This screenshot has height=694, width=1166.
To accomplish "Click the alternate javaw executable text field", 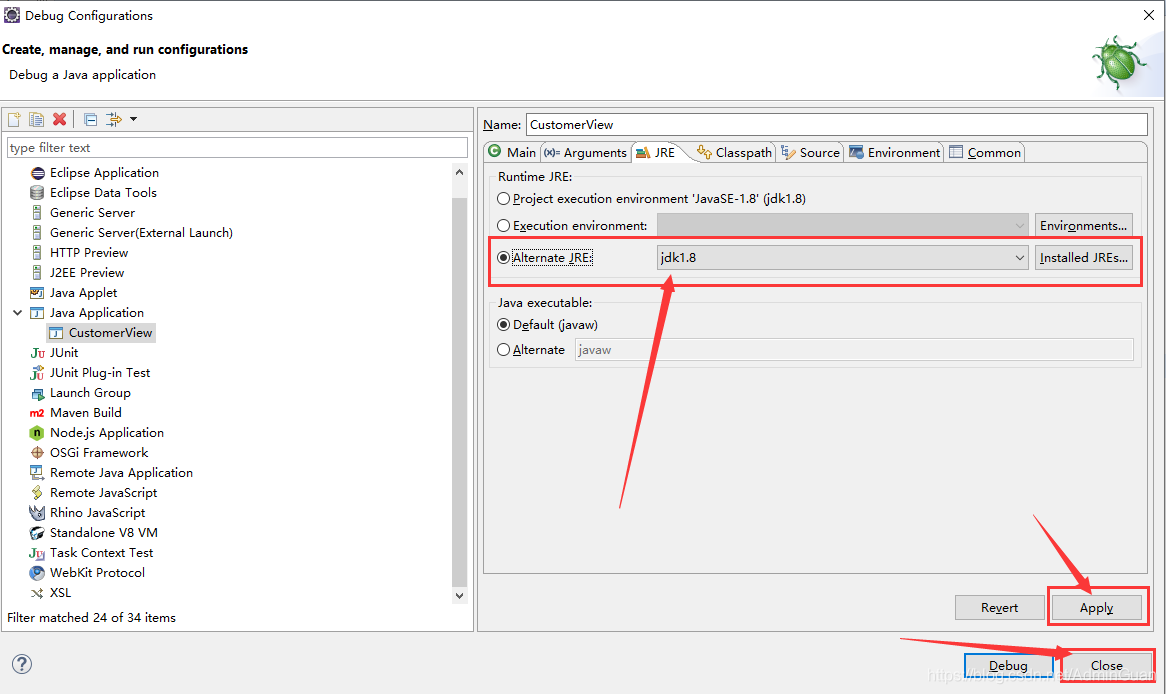I will click(854, 350).
